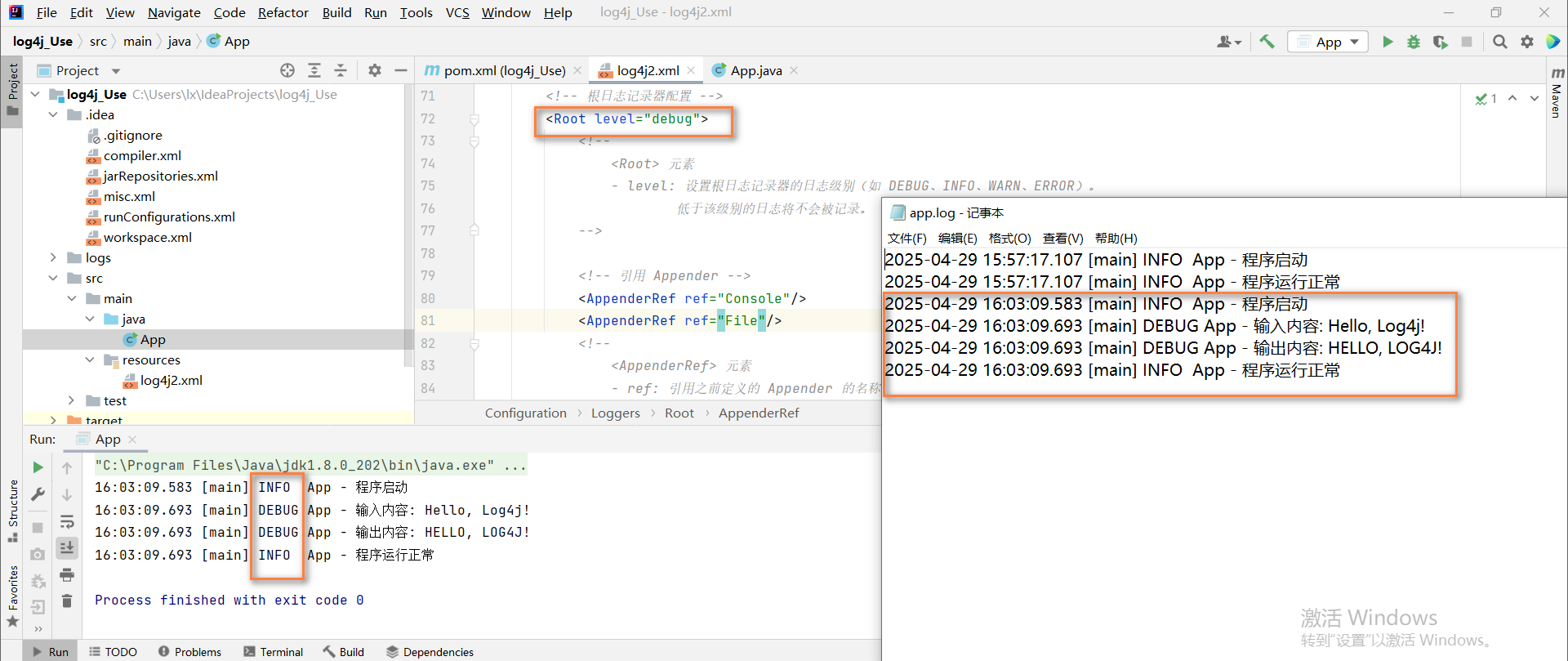Open the Problems tool window

pos(189,652)
